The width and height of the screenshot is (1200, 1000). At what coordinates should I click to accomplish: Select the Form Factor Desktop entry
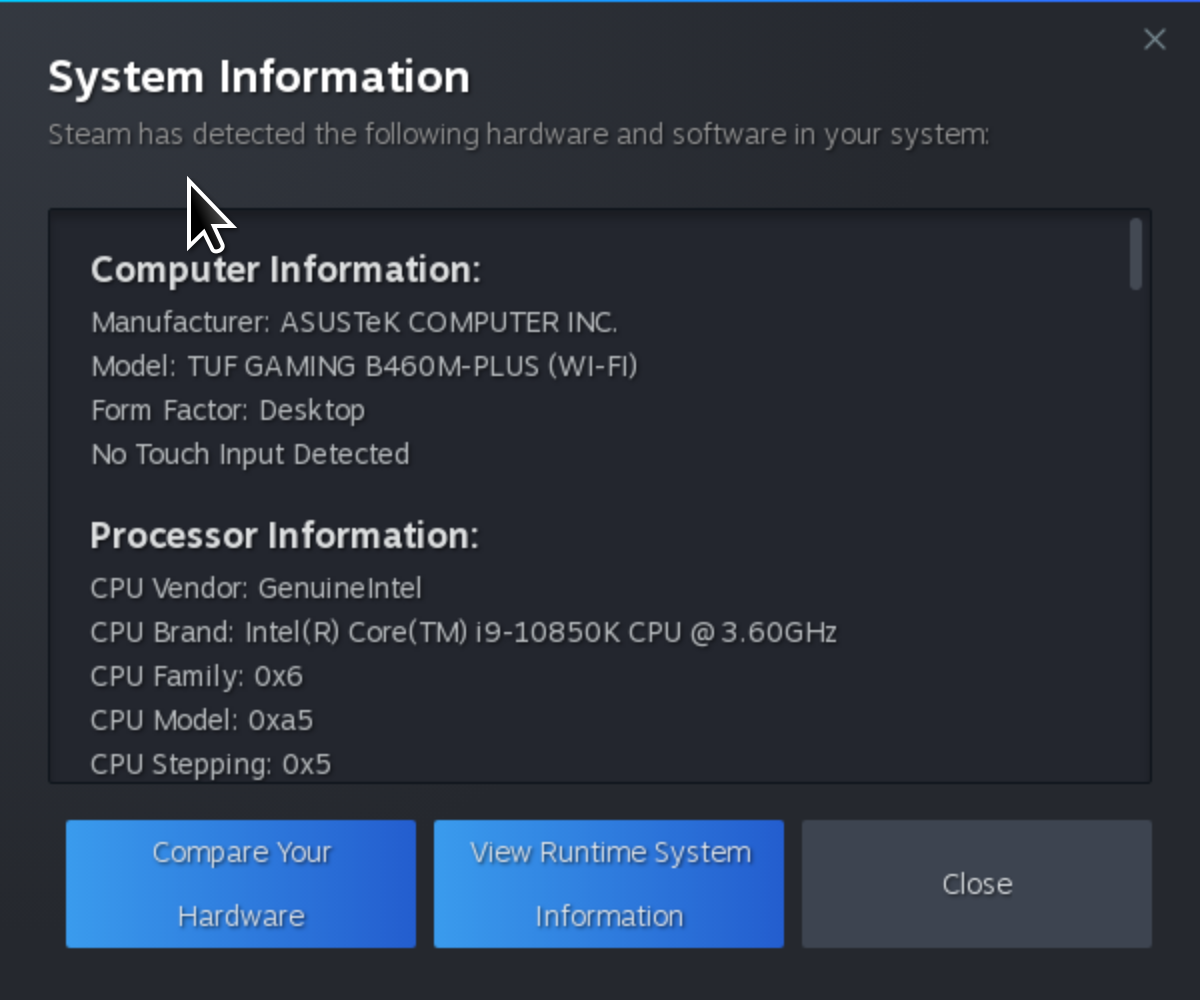click(227, 410)
